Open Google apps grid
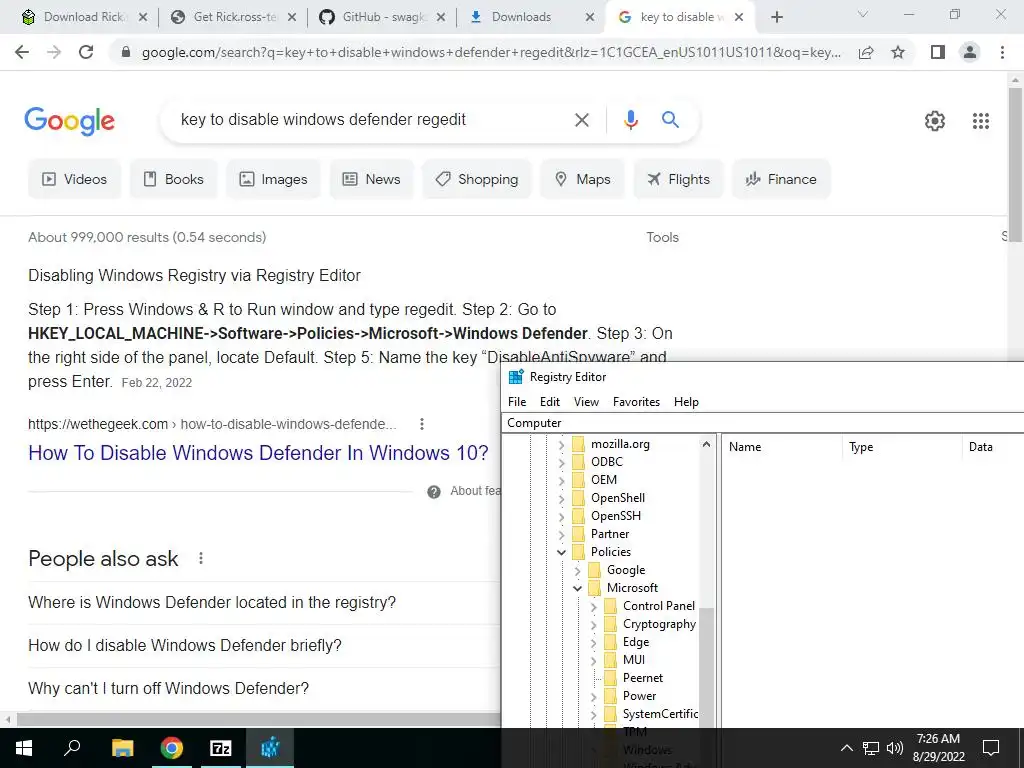1024x768 pixels. (981, 121)
